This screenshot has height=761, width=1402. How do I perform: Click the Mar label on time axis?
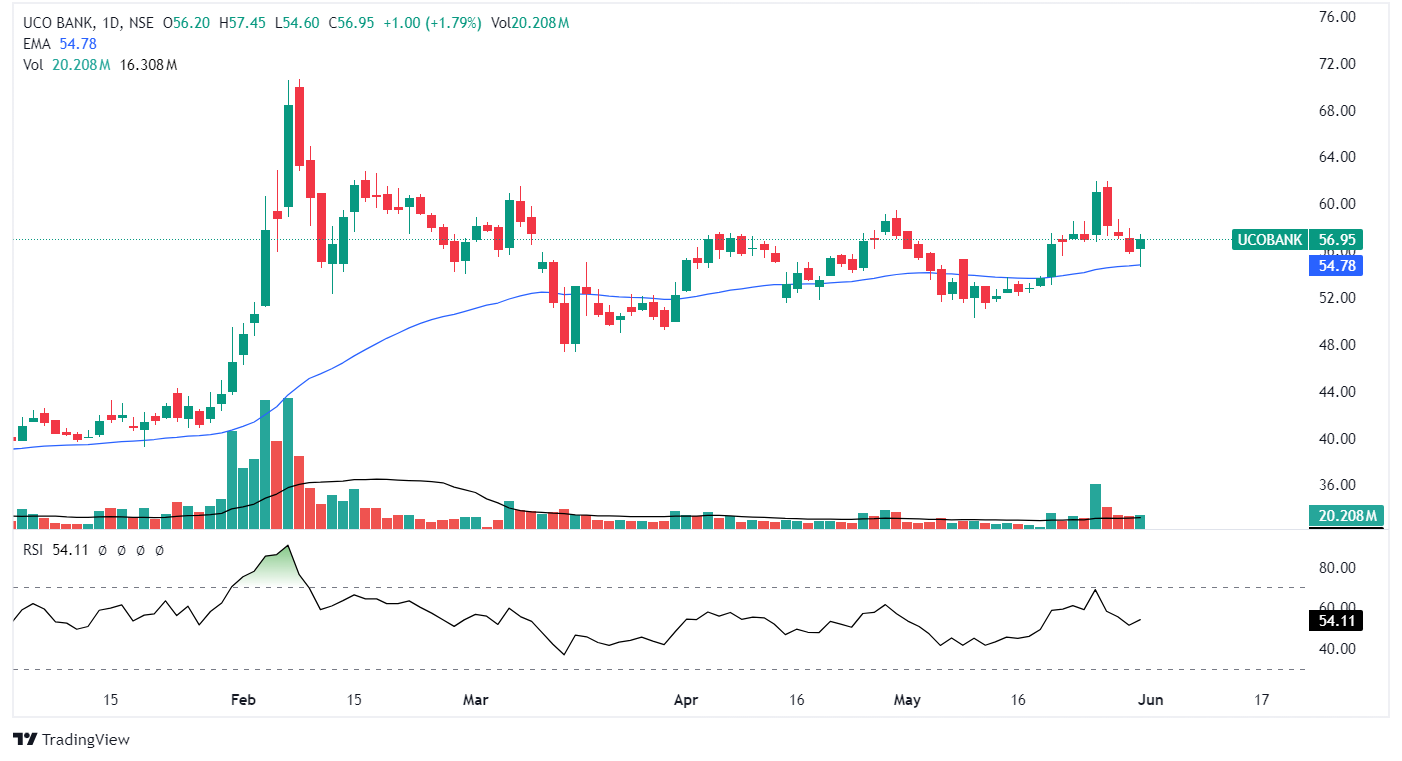click(475, 700)
